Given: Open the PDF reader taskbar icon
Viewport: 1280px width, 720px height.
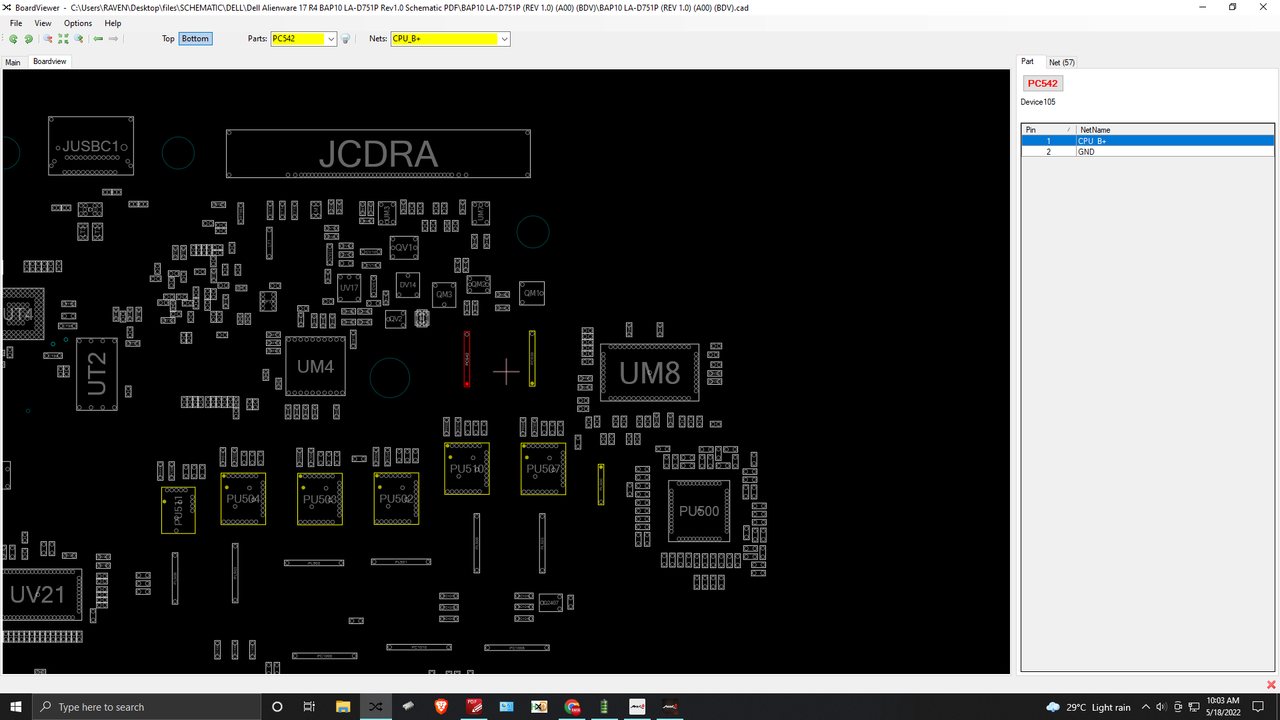Looking at the screenshot, I should (474, 707).
